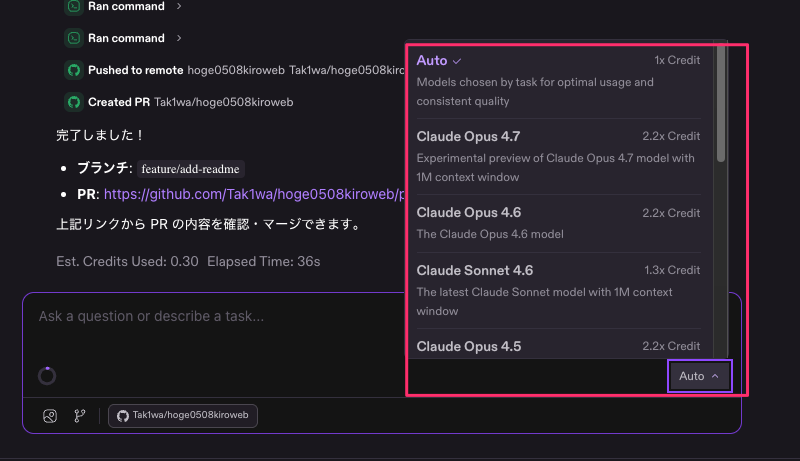Image resolution: width=800 pixels, height=461 pixels.
Task: Select the Auto model option
Action: pyautogui.click(x=558, y=80)
